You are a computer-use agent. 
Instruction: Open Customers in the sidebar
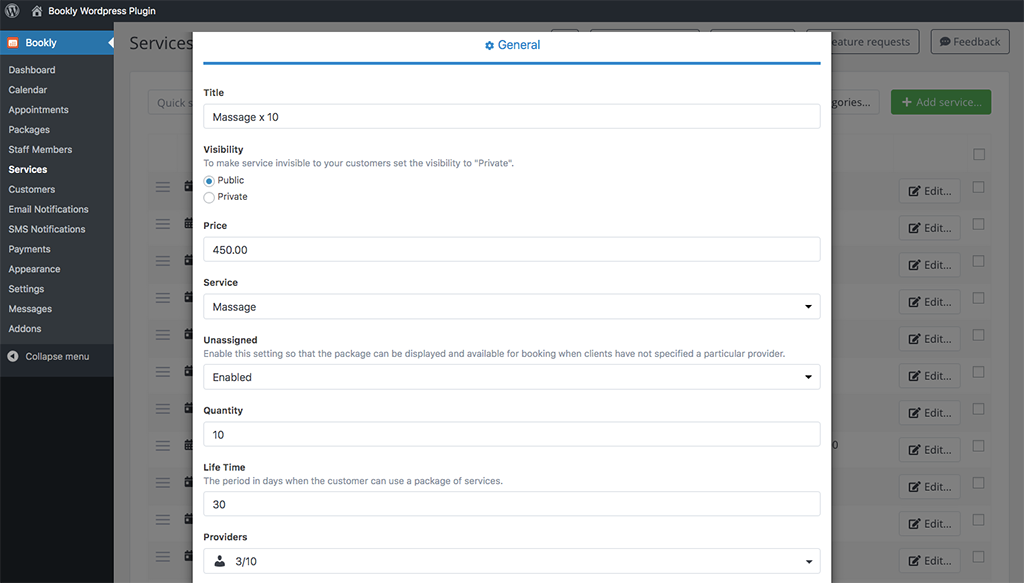tap(31, 189)
